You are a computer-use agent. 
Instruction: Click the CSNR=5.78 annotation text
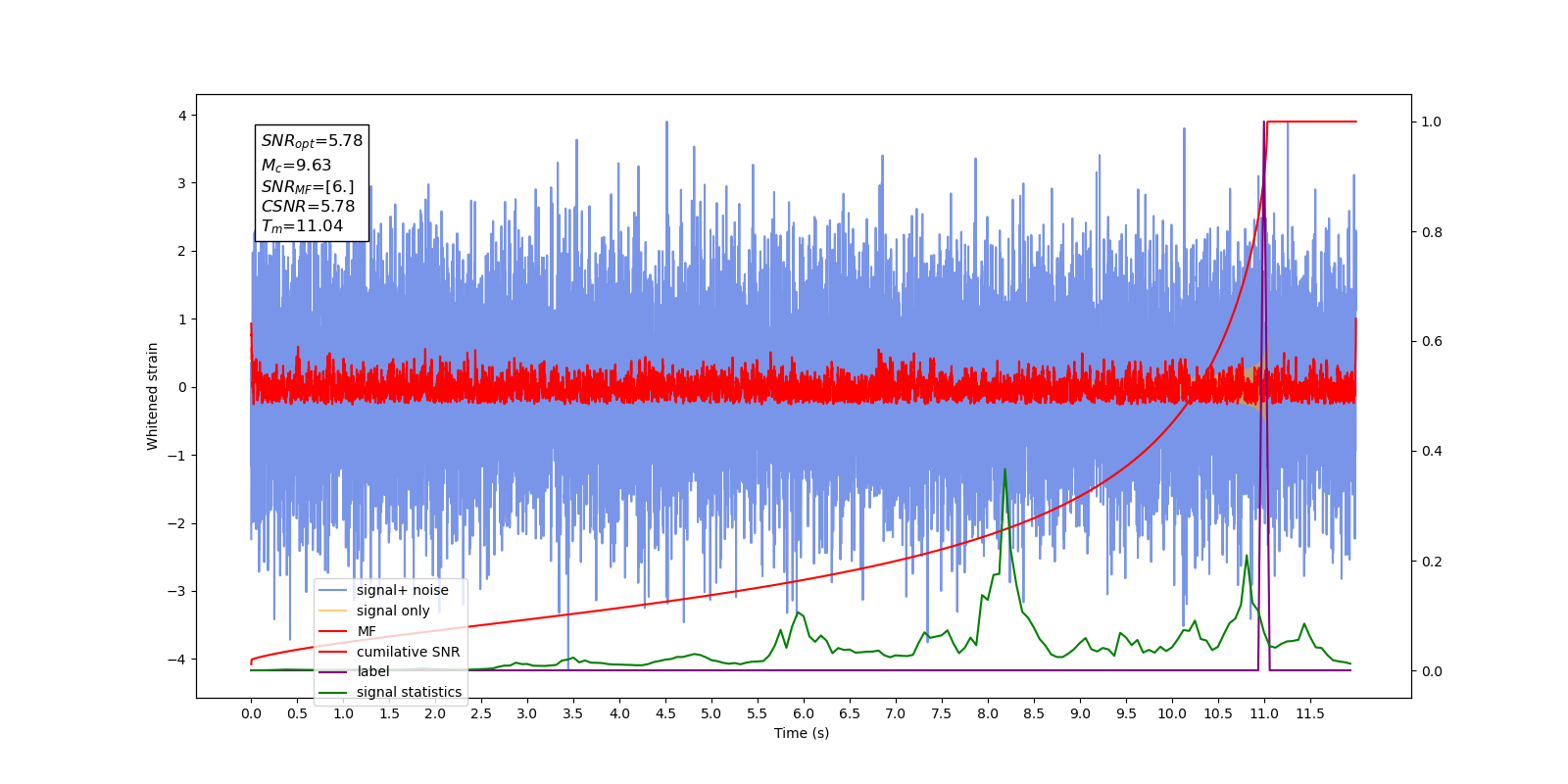click(x=308, y=206)
